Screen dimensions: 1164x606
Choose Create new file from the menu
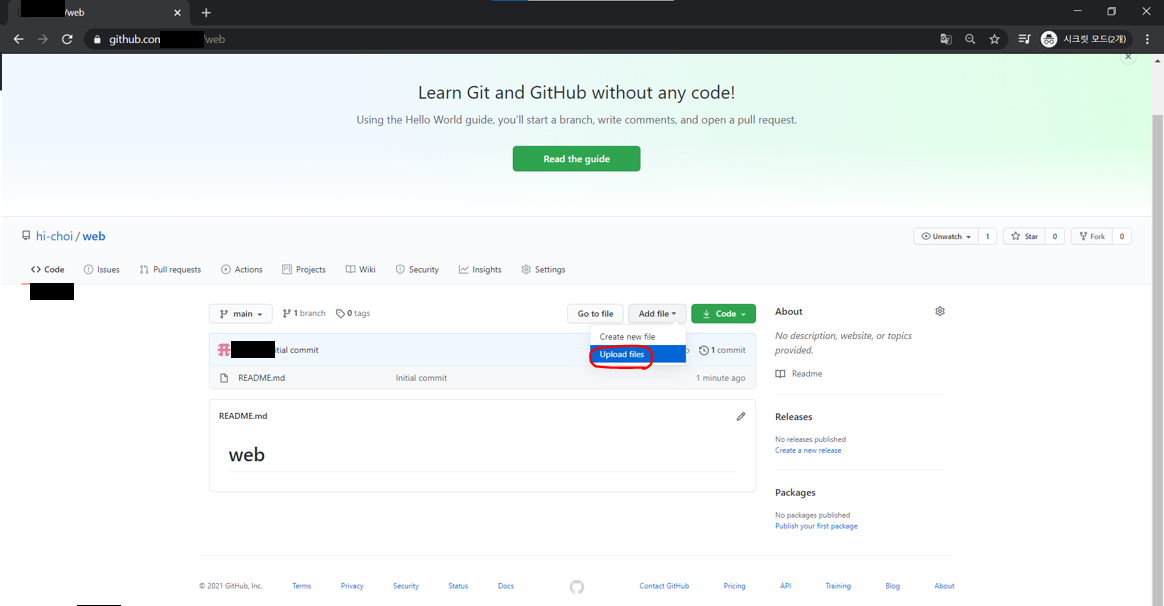coord(638,336)
